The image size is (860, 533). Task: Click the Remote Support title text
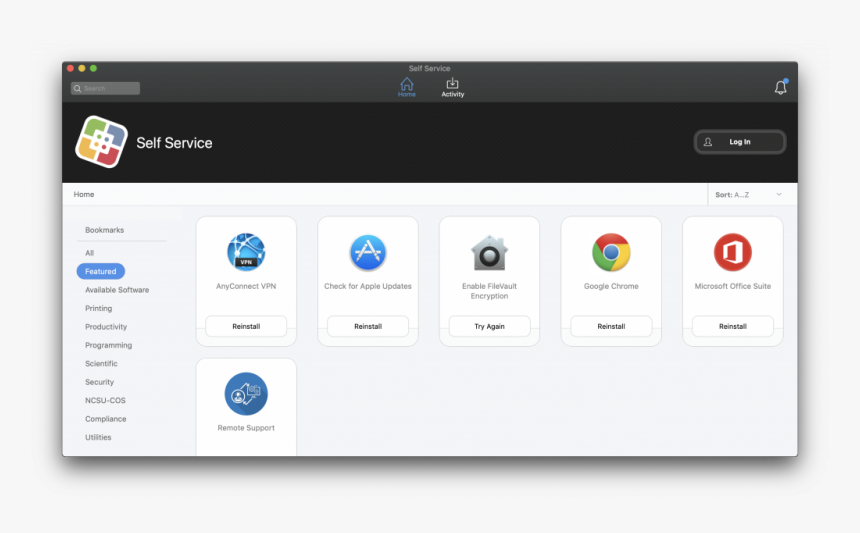pyautogui.click(x=246, y=428)
